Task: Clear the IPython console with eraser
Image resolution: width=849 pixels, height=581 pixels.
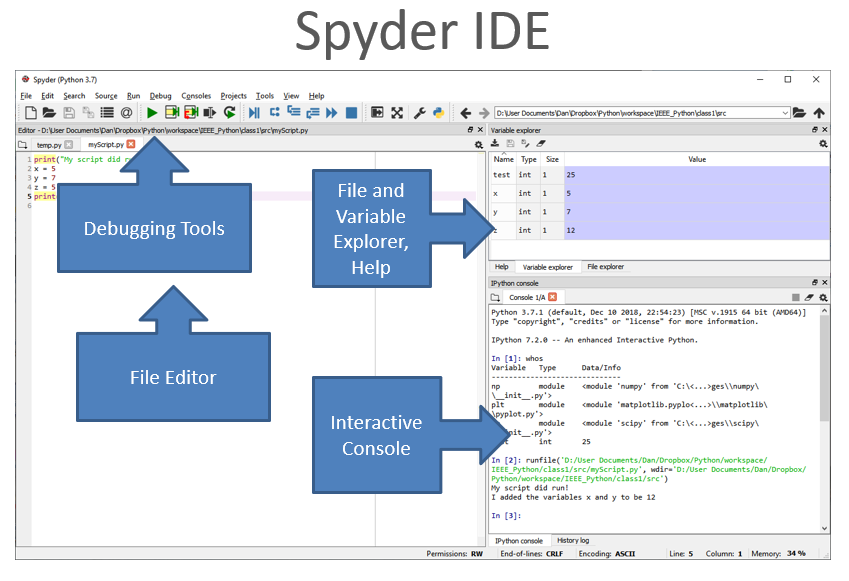Action: pyautogui.click(x=809, y=297)
